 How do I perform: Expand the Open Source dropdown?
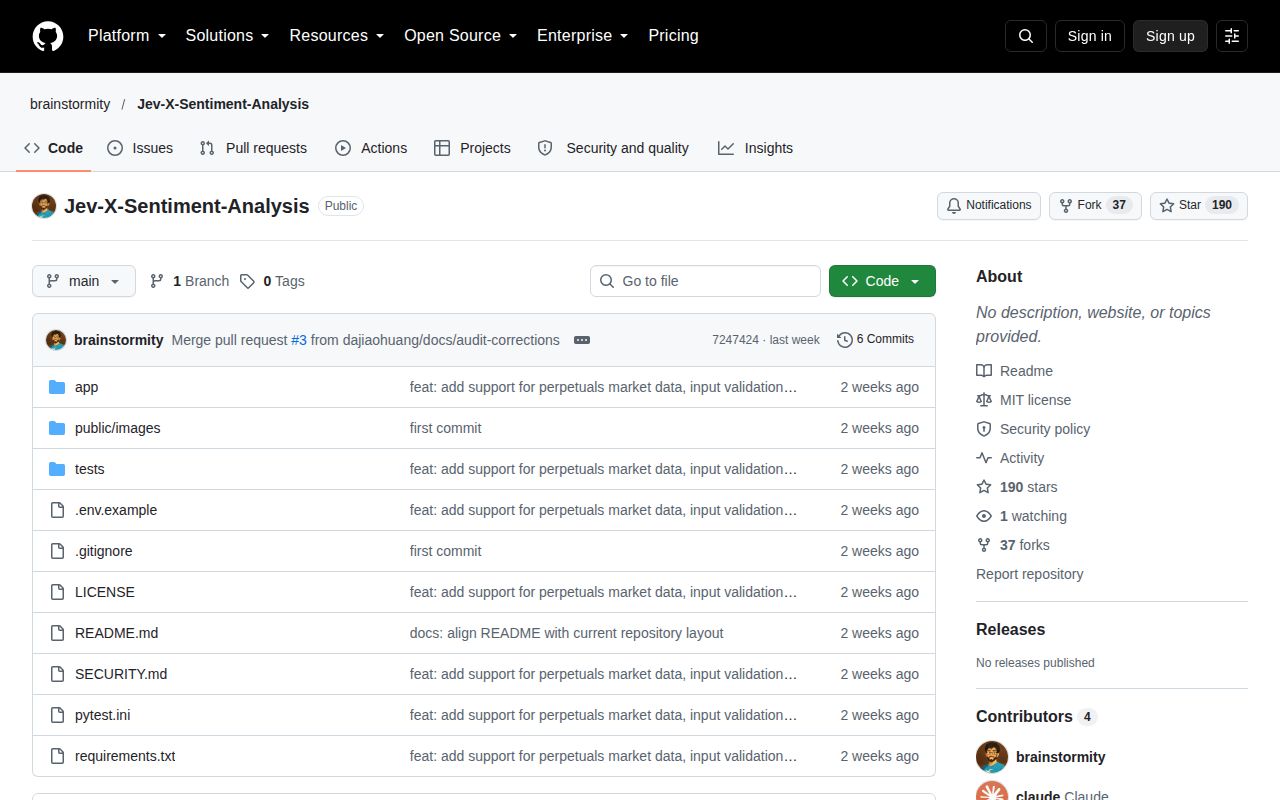pos(461,36)
